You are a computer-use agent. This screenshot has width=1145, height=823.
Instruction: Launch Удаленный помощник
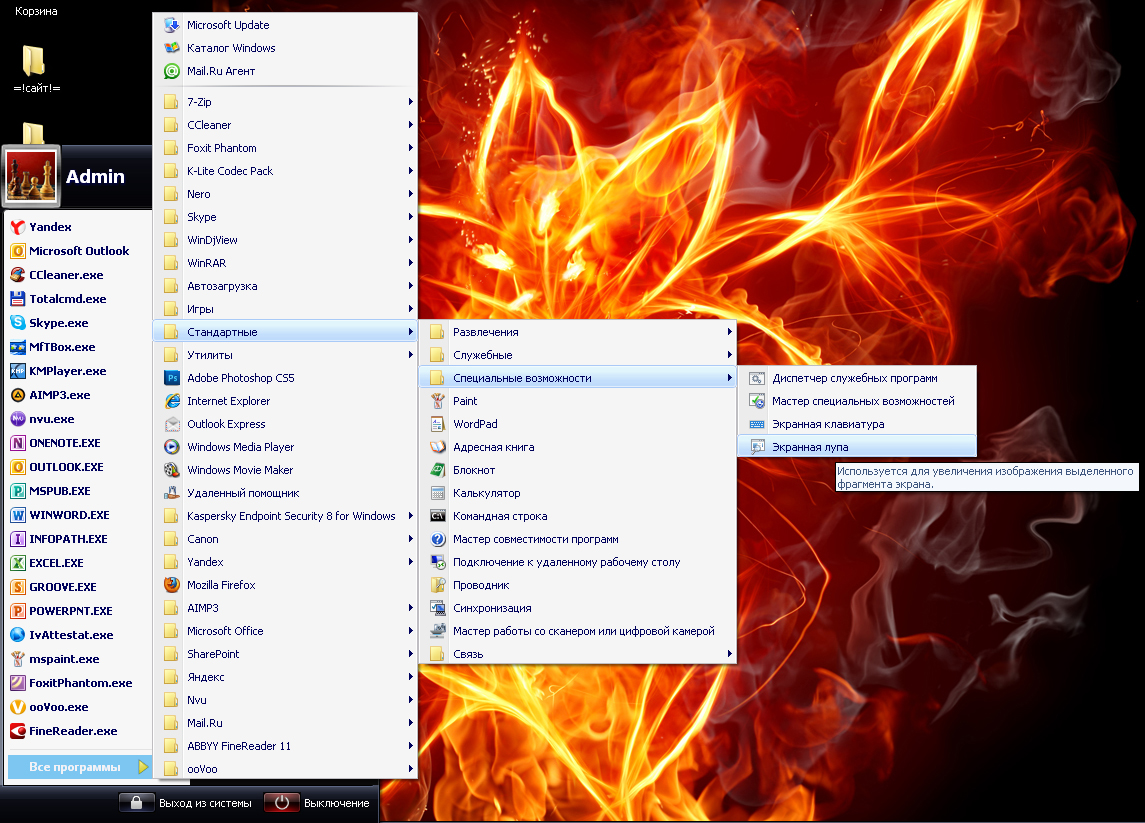coord(285,493)
